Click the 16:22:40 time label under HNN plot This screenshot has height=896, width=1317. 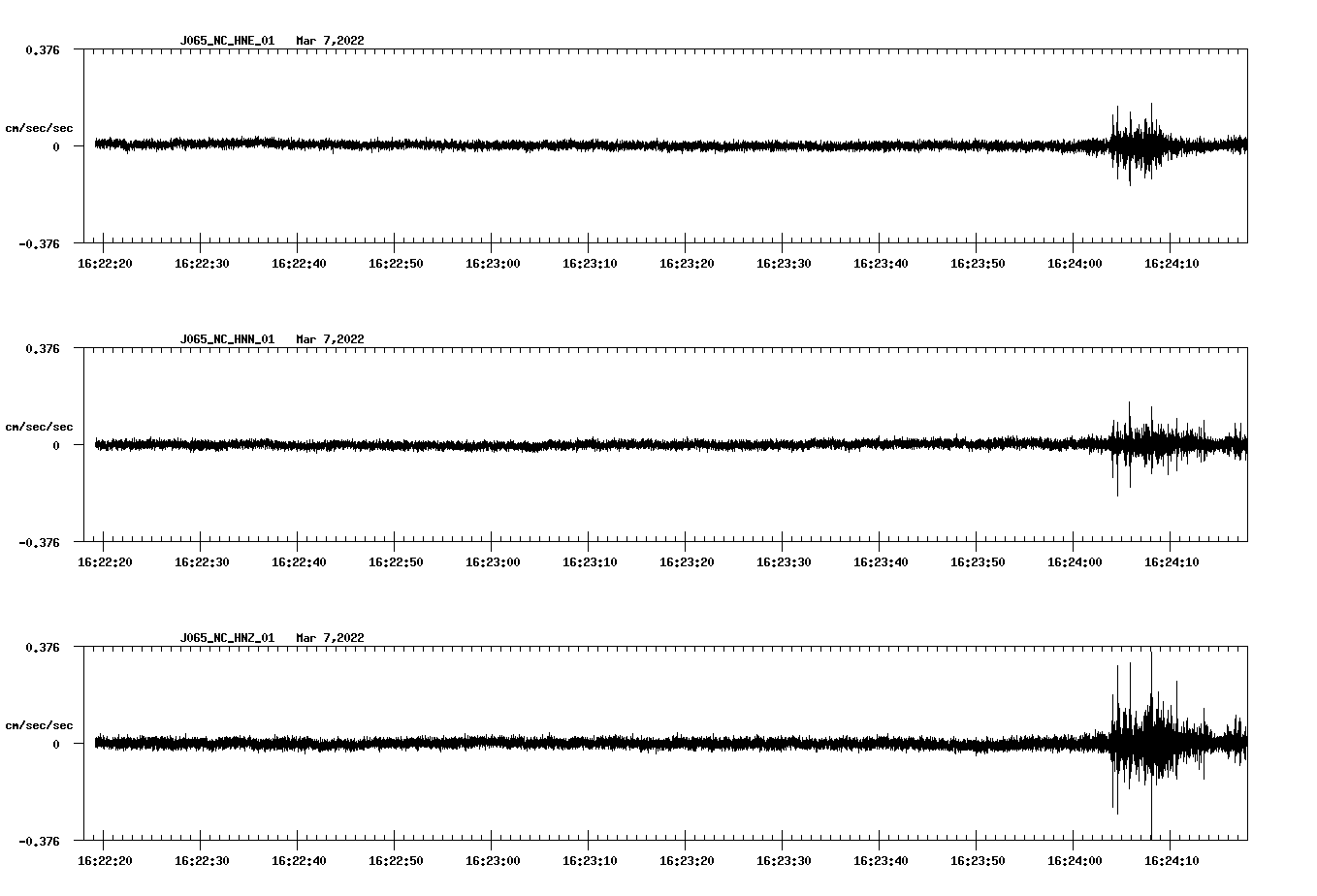(x=299, y=562)
